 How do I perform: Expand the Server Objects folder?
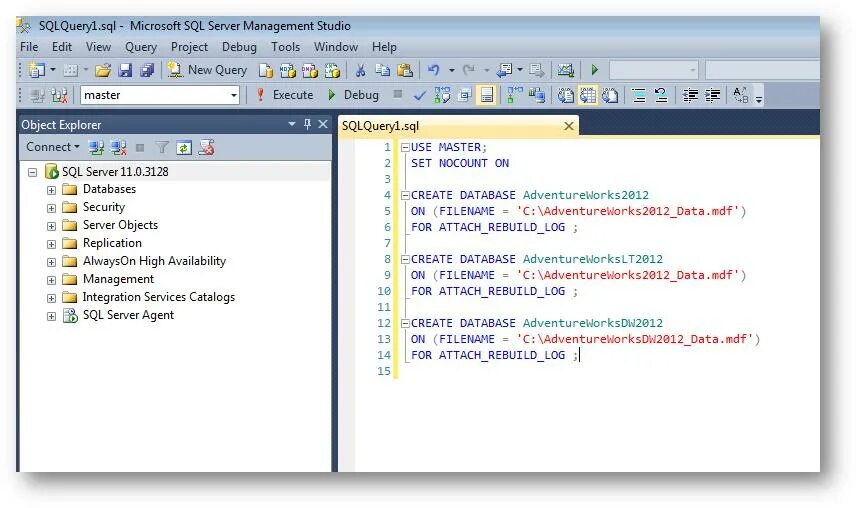point(51,226)
